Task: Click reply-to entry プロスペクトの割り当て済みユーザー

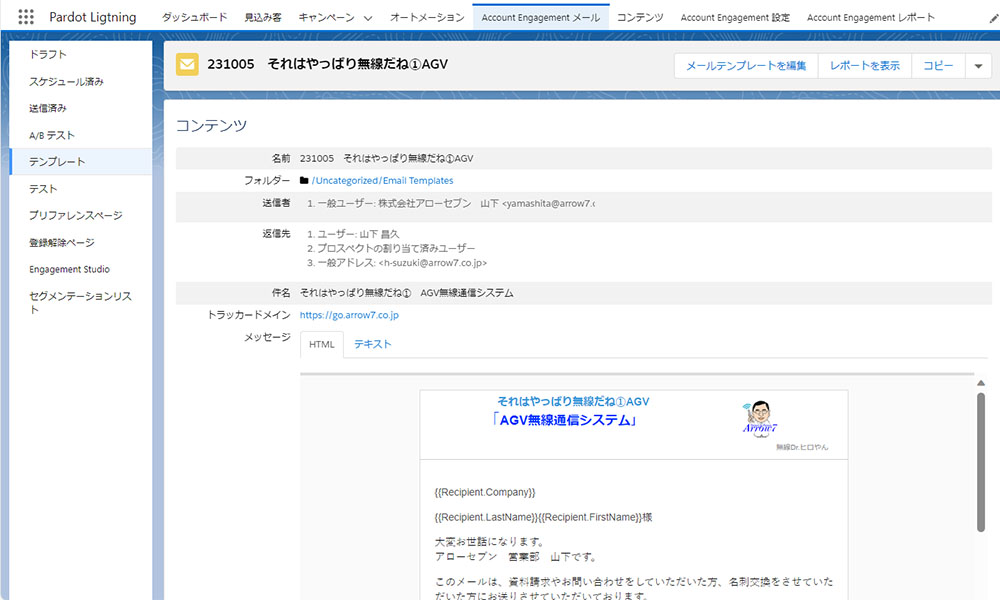Action: tap(391, 248)
